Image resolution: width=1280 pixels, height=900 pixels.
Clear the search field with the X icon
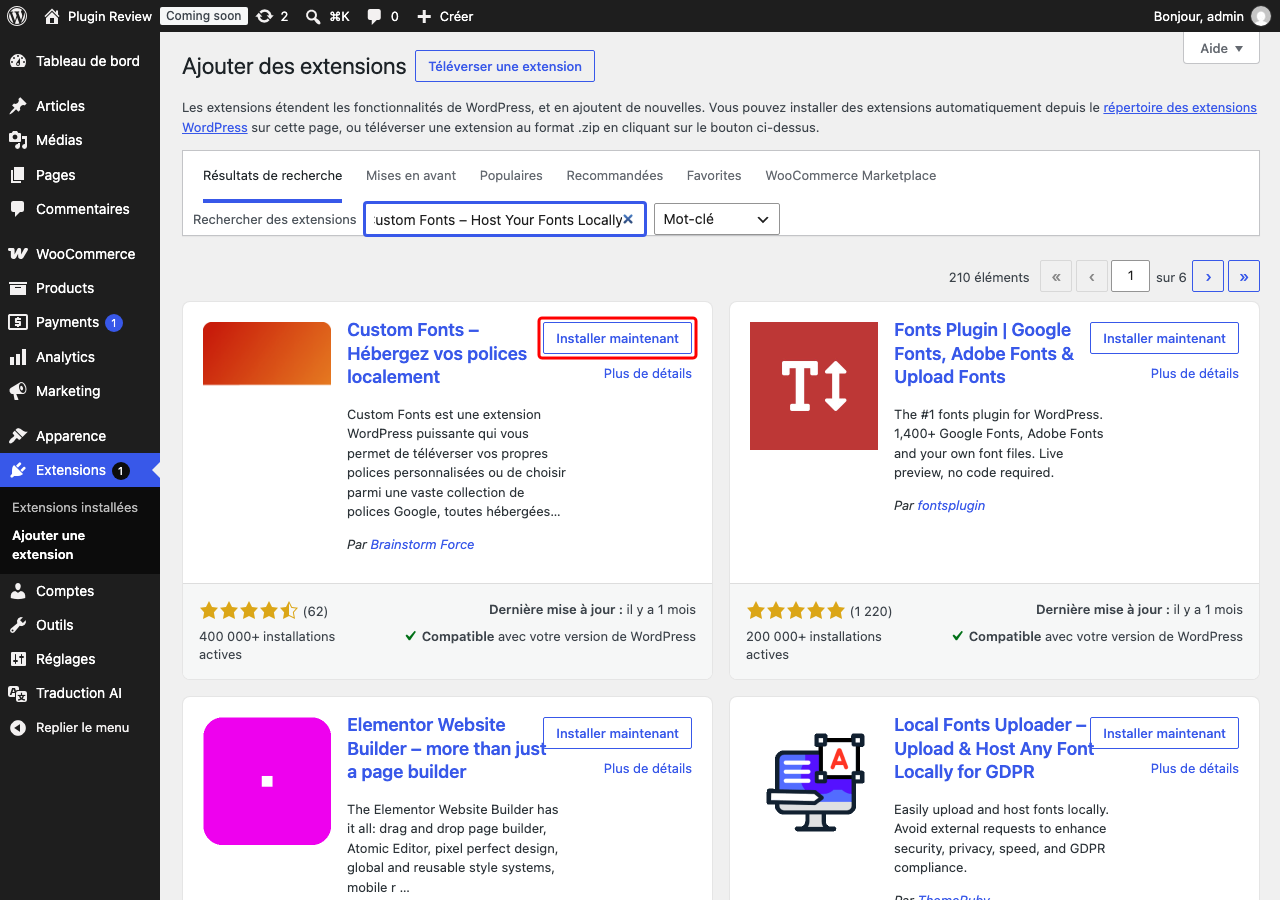coord(628,219)
